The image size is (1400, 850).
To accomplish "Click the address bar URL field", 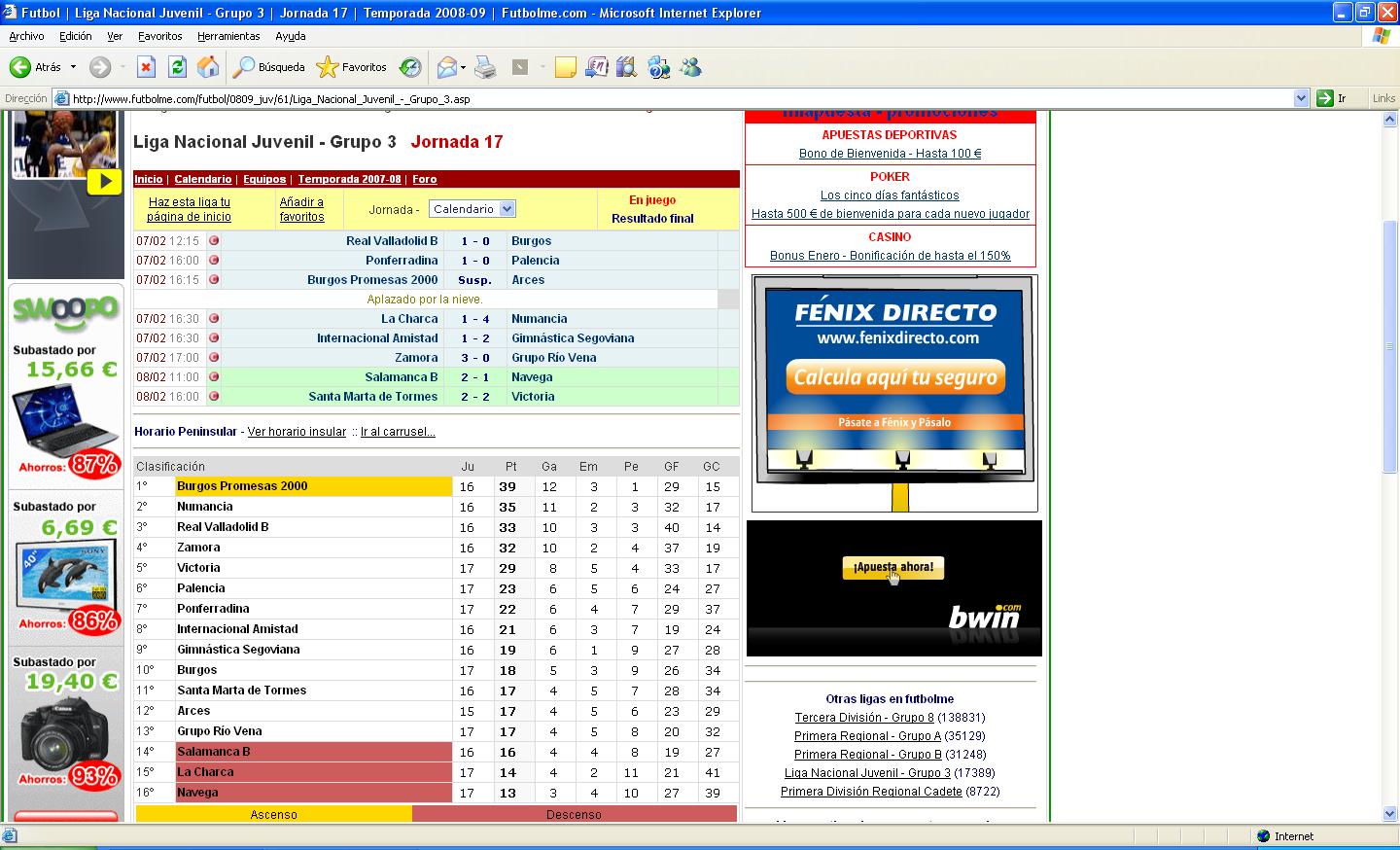I will [x=681, y=98].
